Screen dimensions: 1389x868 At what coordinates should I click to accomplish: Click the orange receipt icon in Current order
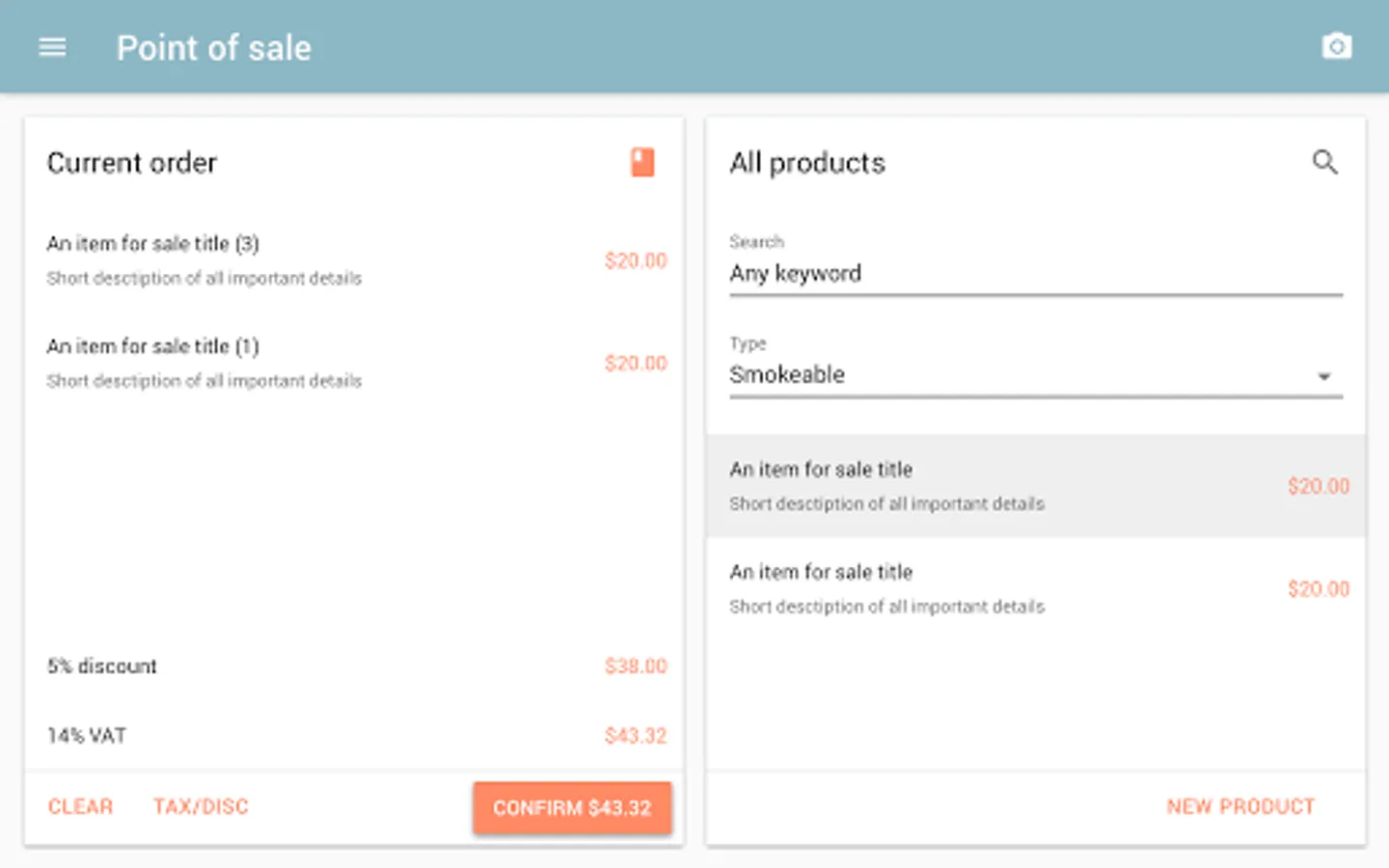tap(642, 162)
